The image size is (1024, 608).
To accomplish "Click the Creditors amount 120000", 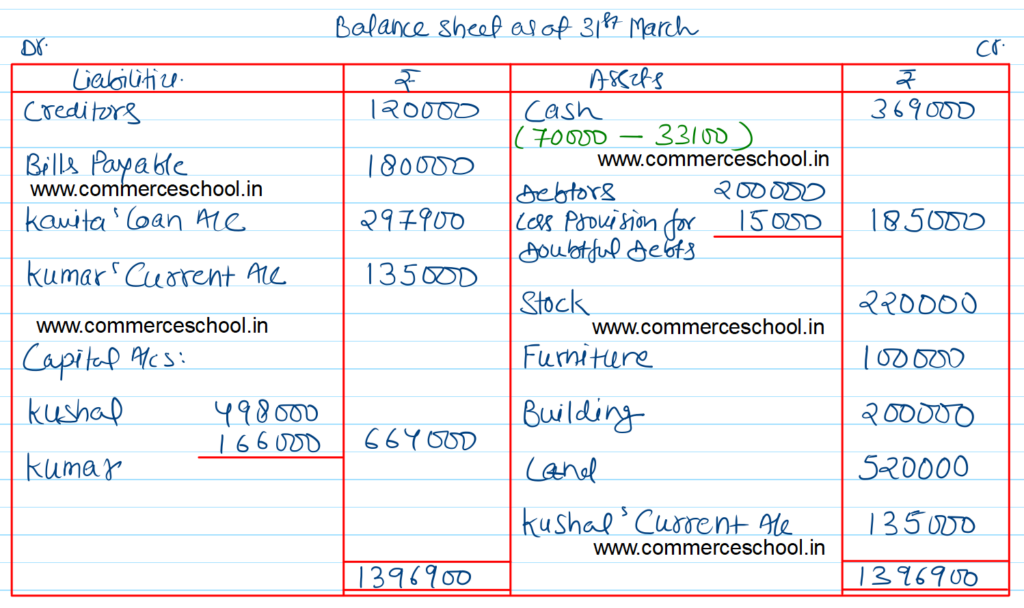I will tap(424, 110).
